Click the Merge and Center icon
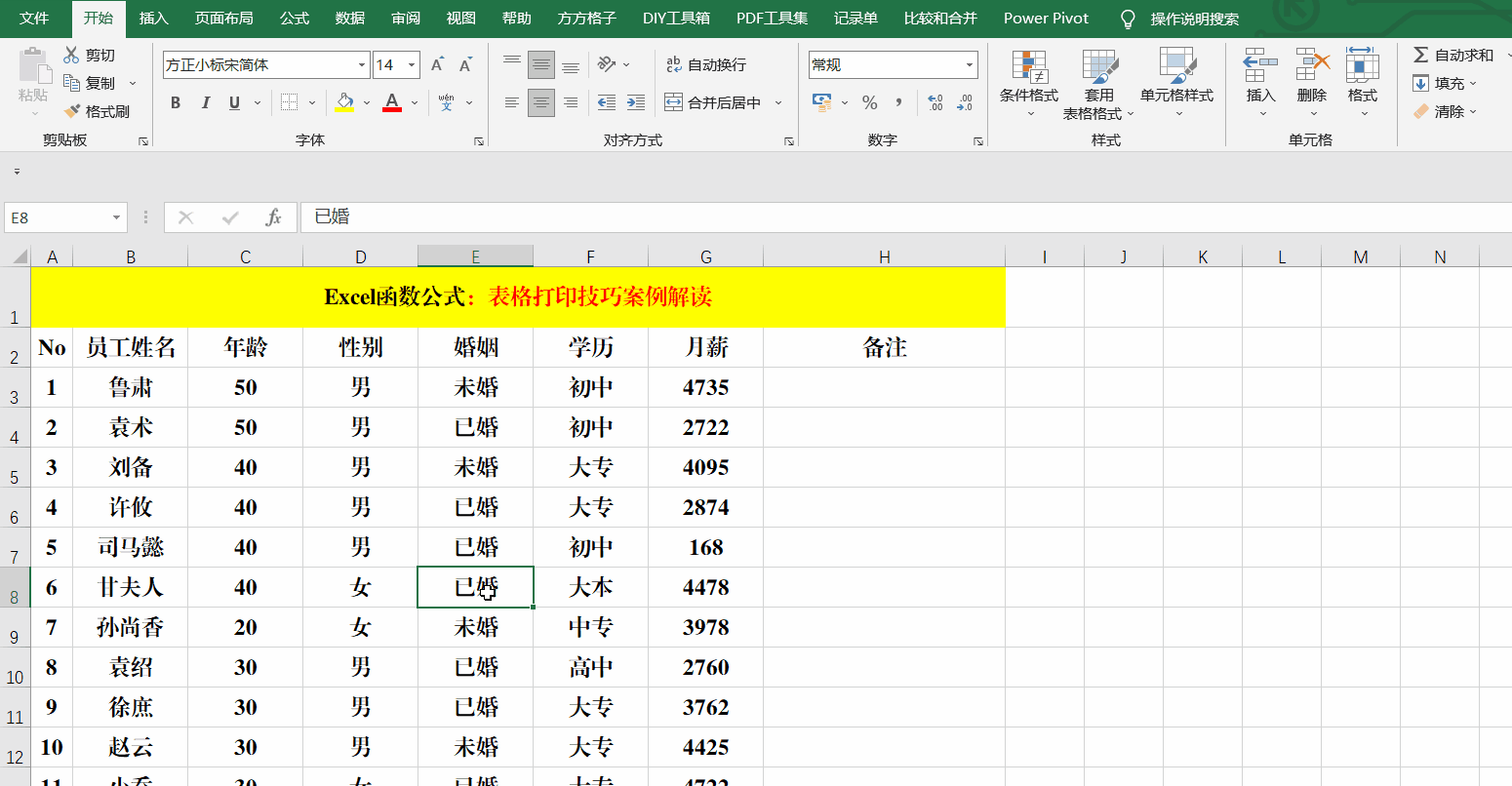The height and width of the screenshot is (786, 1512). [673, 102]
